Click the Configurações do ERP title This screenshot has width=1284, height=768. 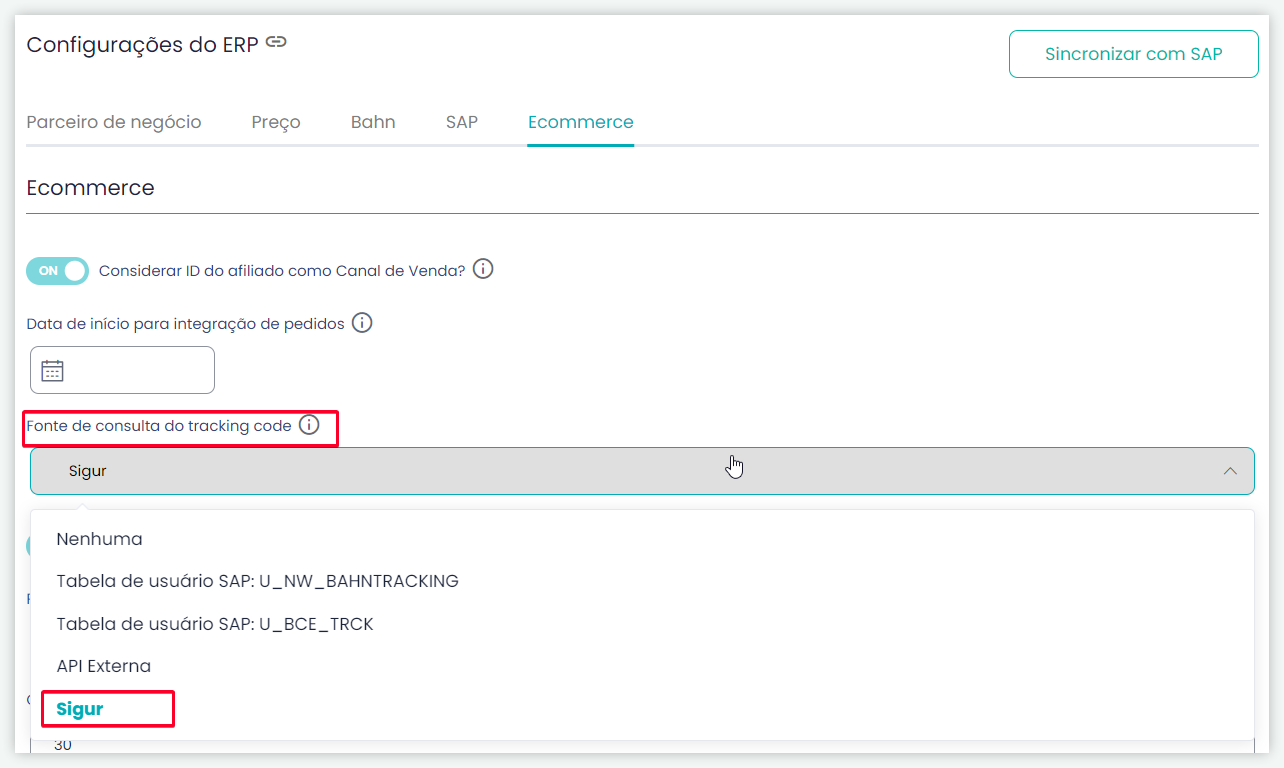(142, 45)
